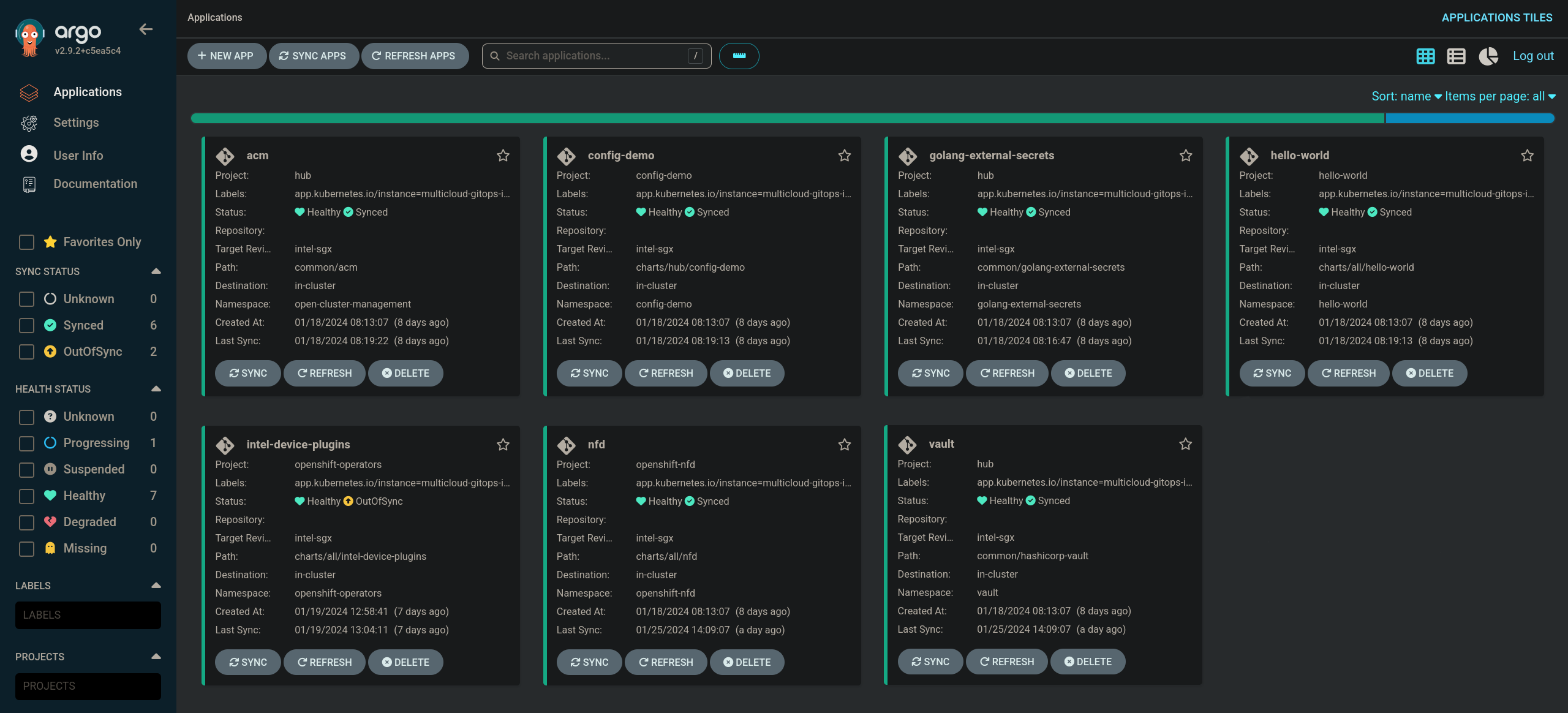
Task: Click golang-external-secrets git source icon
Action: (908, 156)
